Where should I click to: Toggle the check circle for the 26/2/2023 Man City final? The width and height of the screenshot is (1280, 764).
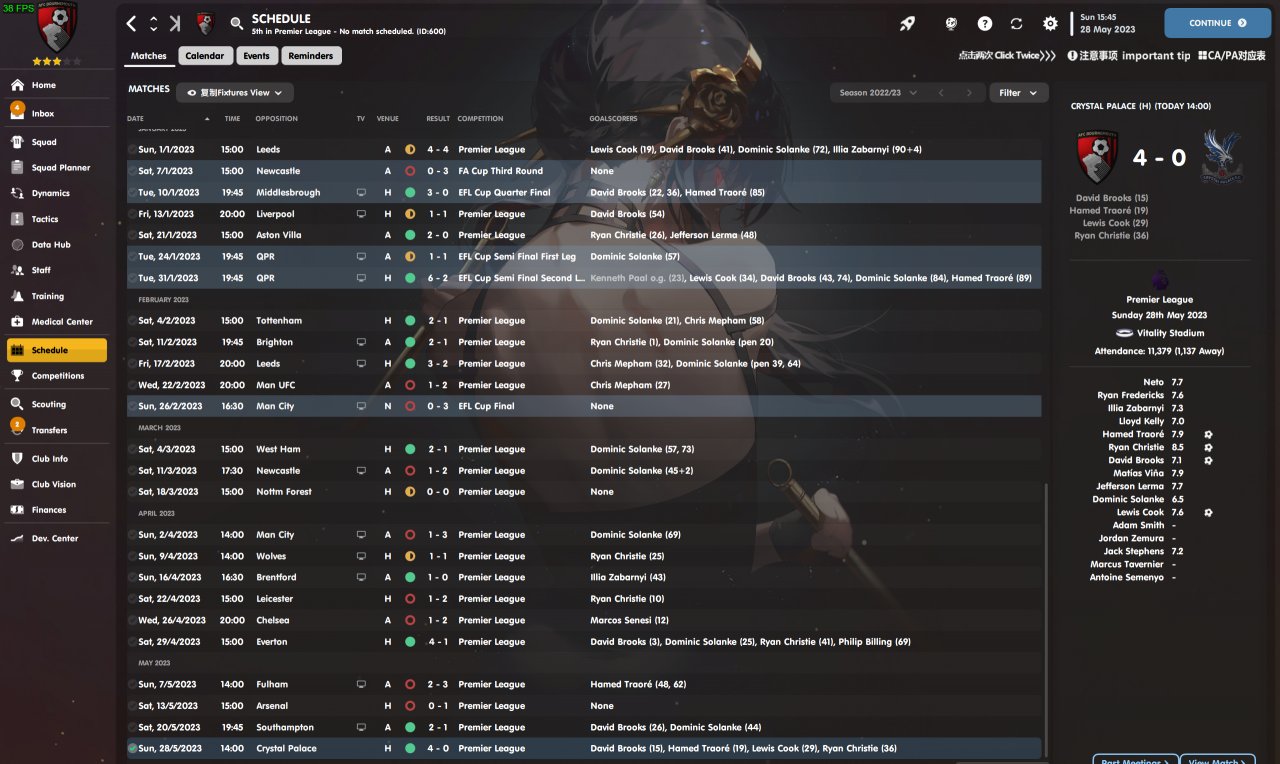[x=133, y=407]
